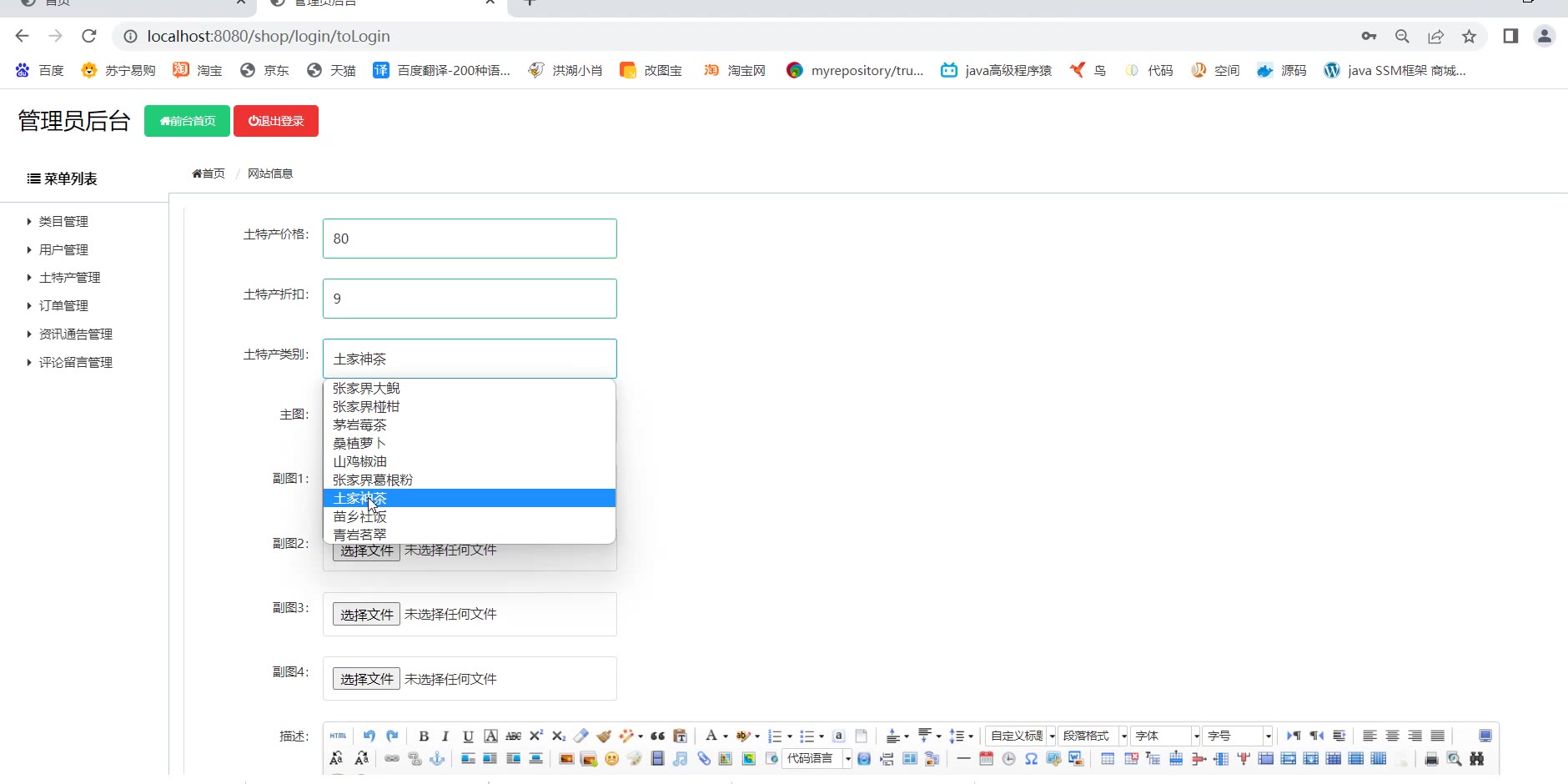Screen dimensions: 1568x784
Task: Insert a video with the film icon
Action: (657, 759)
